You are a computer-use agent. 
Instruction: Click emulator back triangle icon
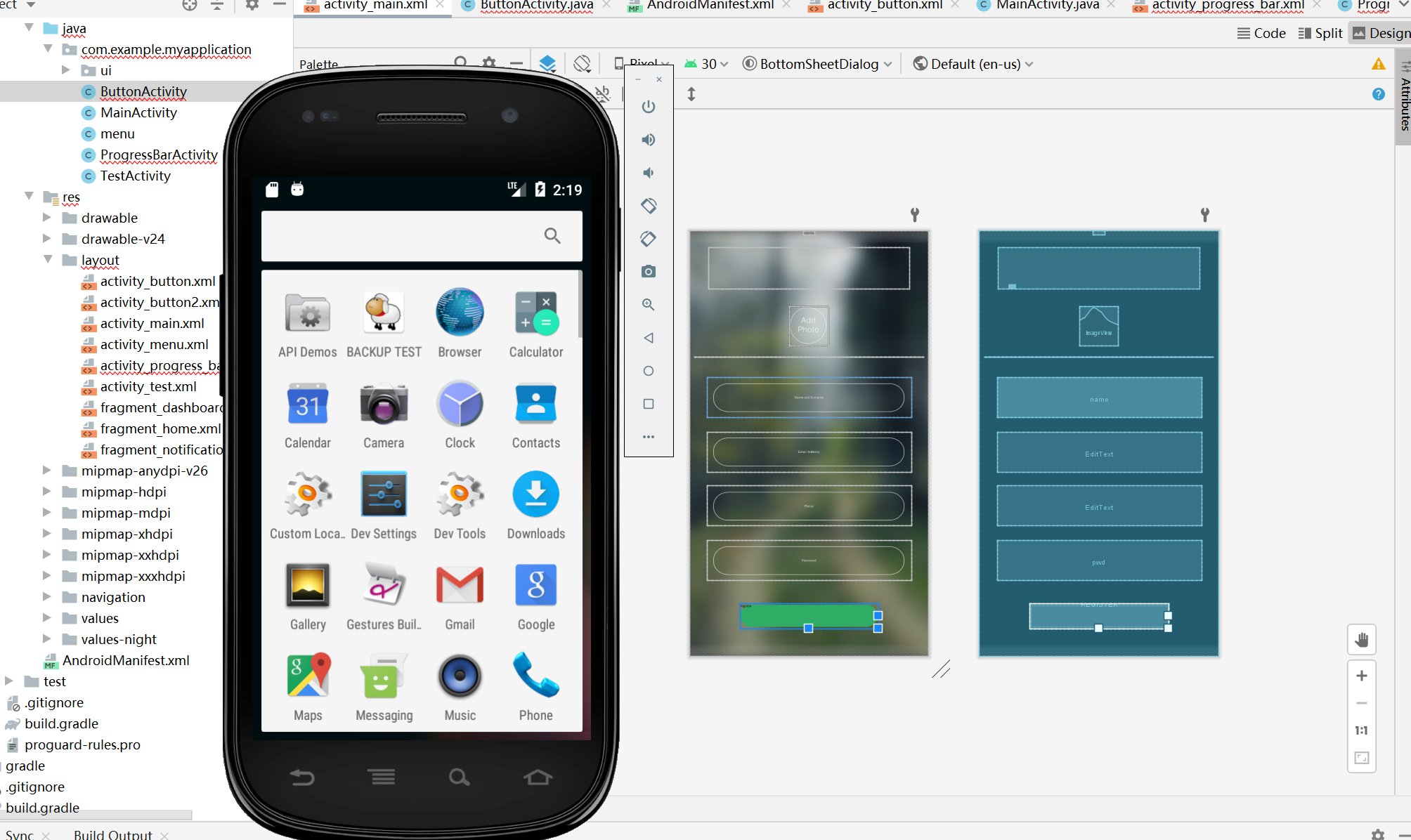point(649,338)
